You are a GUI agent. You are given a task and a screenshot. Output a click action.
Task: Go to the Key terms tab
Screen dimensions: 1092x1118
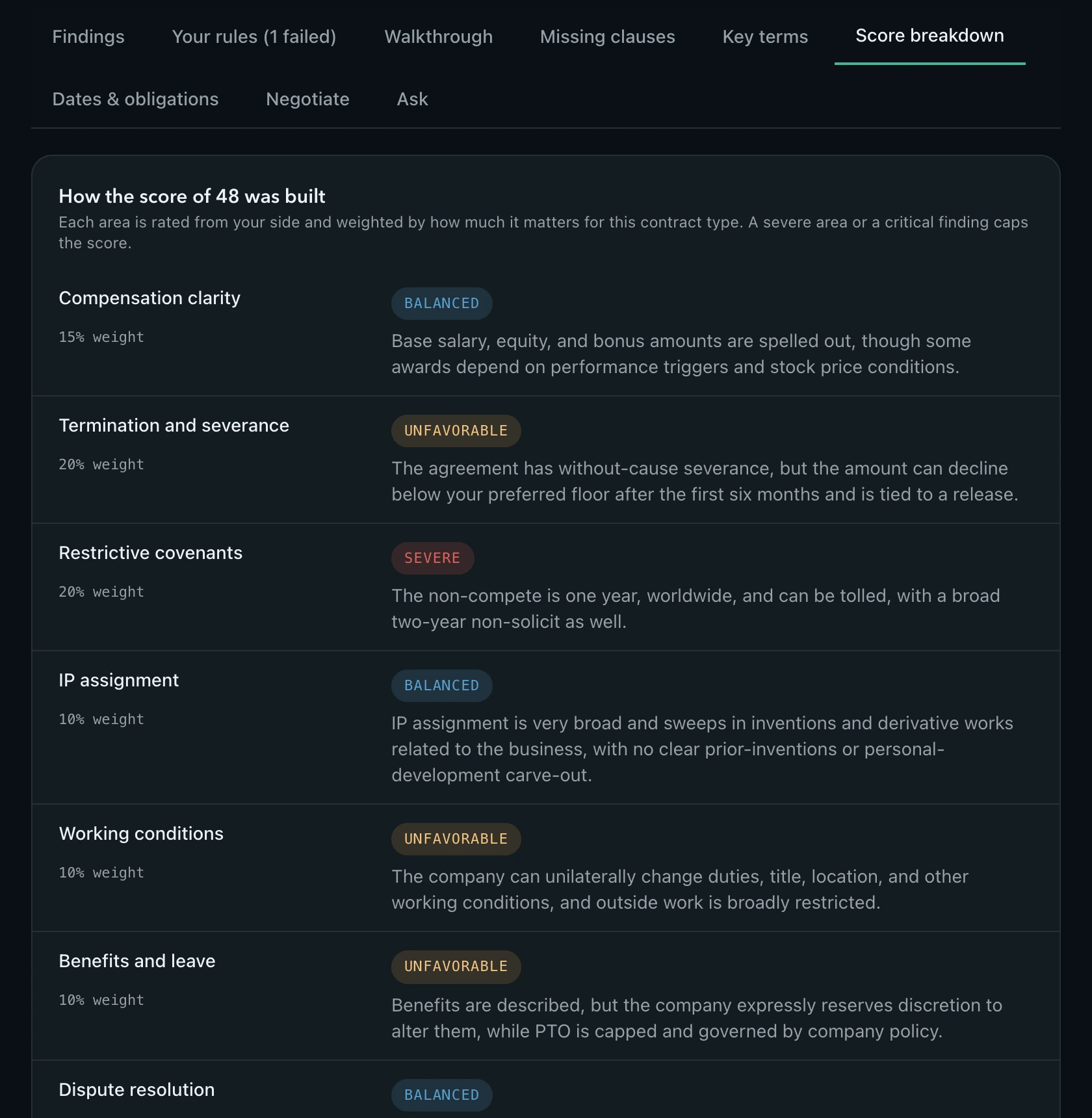point(765,36)
